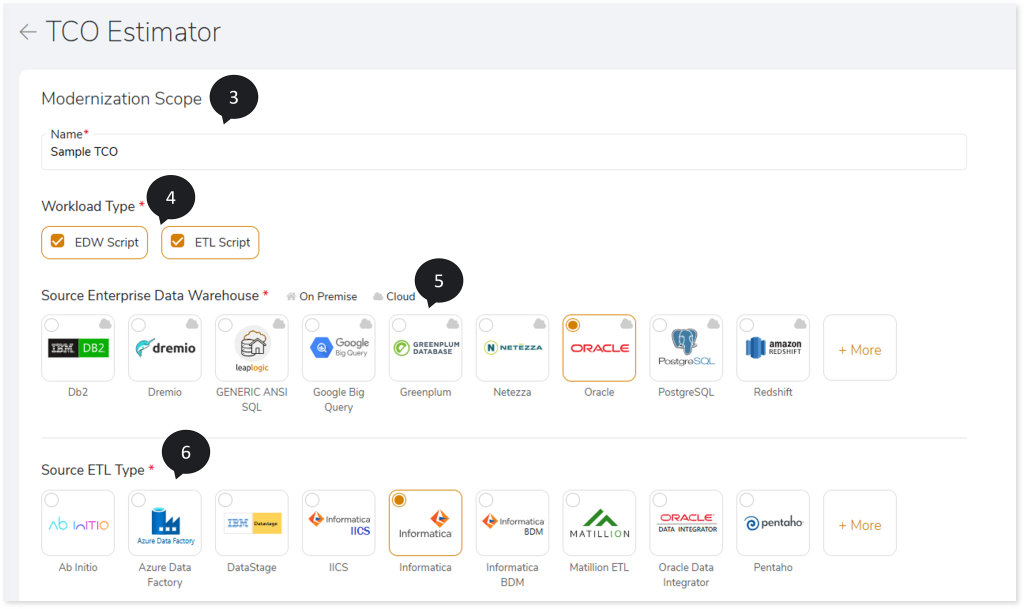Screen dimensions: 1024x609
Task: Select the Oracle Data Integrator tile
Action: pyautogui.click(x=686, y=523)
